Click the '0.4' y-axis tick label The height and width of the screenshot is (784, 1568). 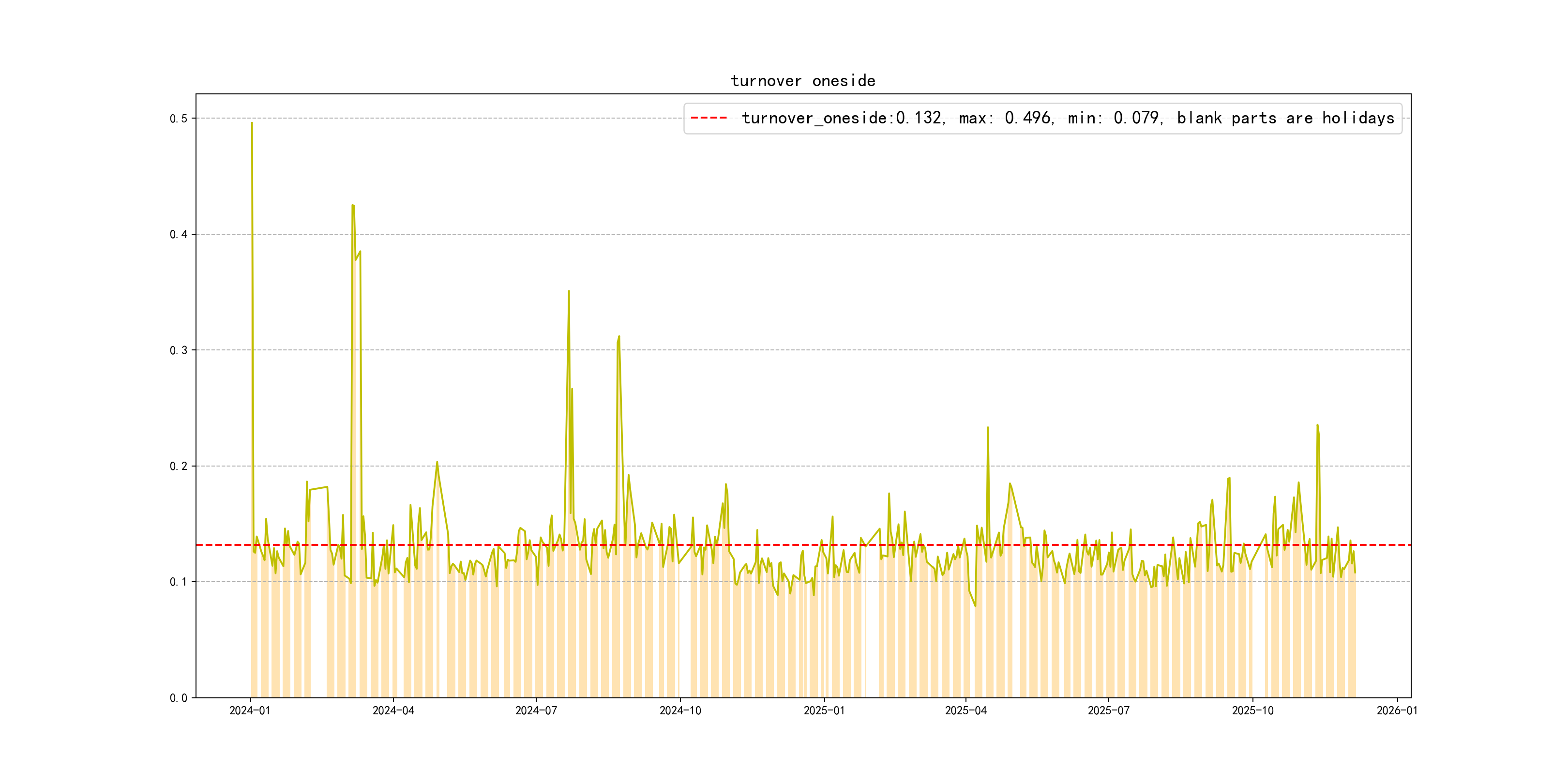179,234
